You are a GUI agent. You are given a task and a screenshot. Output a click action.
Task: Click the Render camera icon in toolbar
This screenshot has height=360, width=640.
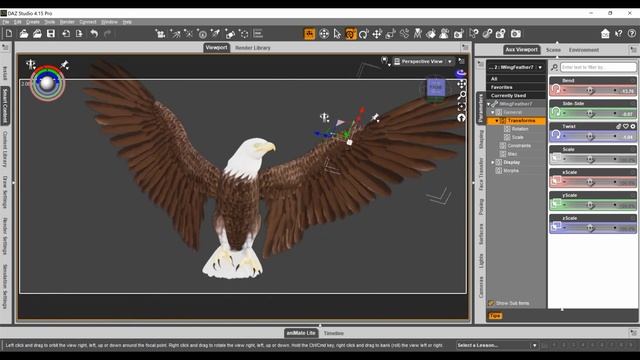coord(516,34)
